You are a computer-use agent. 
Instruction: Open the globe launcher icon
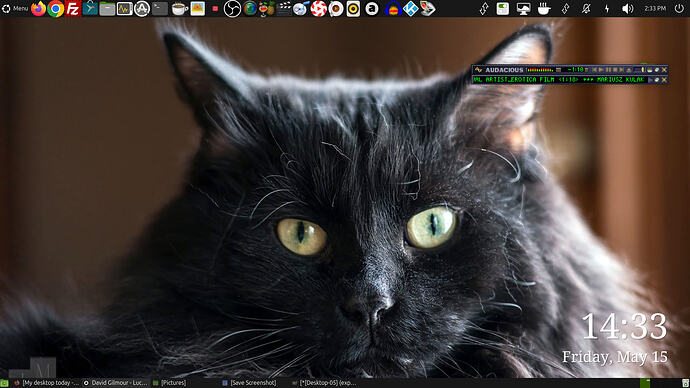[x=250, y=8]
